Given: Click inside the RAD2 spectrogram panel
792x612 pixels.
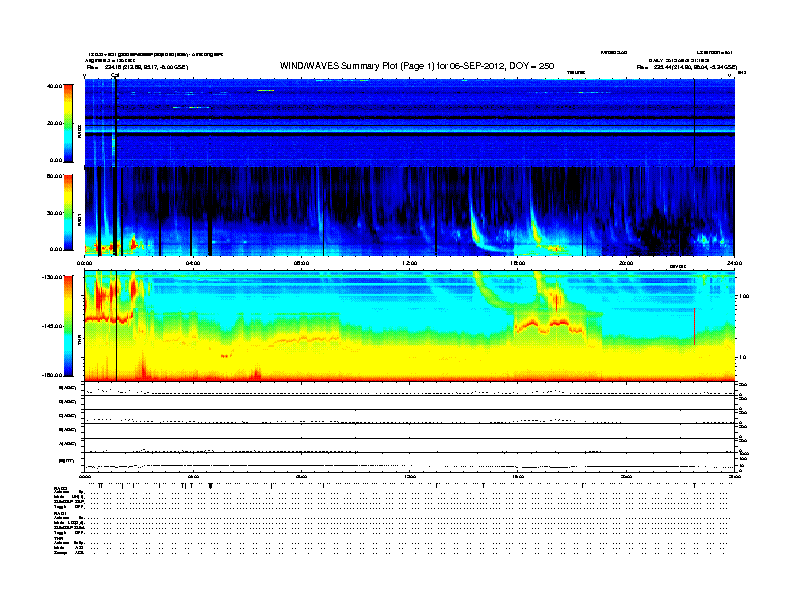Looking at the screenshot, I should 409,123.
